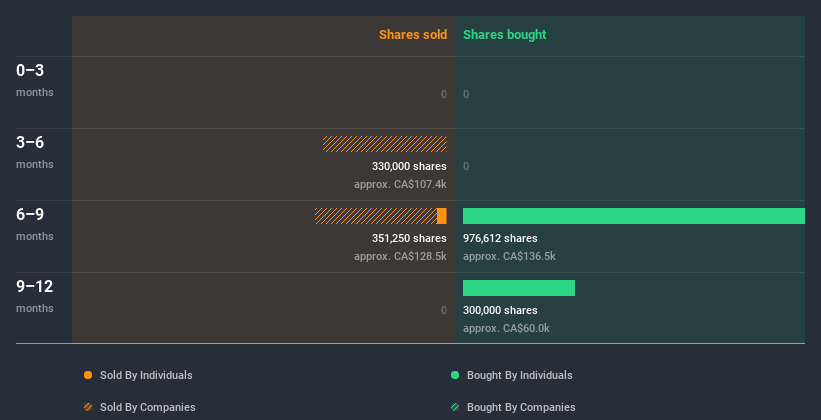821x420 pixels.
Task: Click the approx. CA$136.5k value
Action: point(509,256)
